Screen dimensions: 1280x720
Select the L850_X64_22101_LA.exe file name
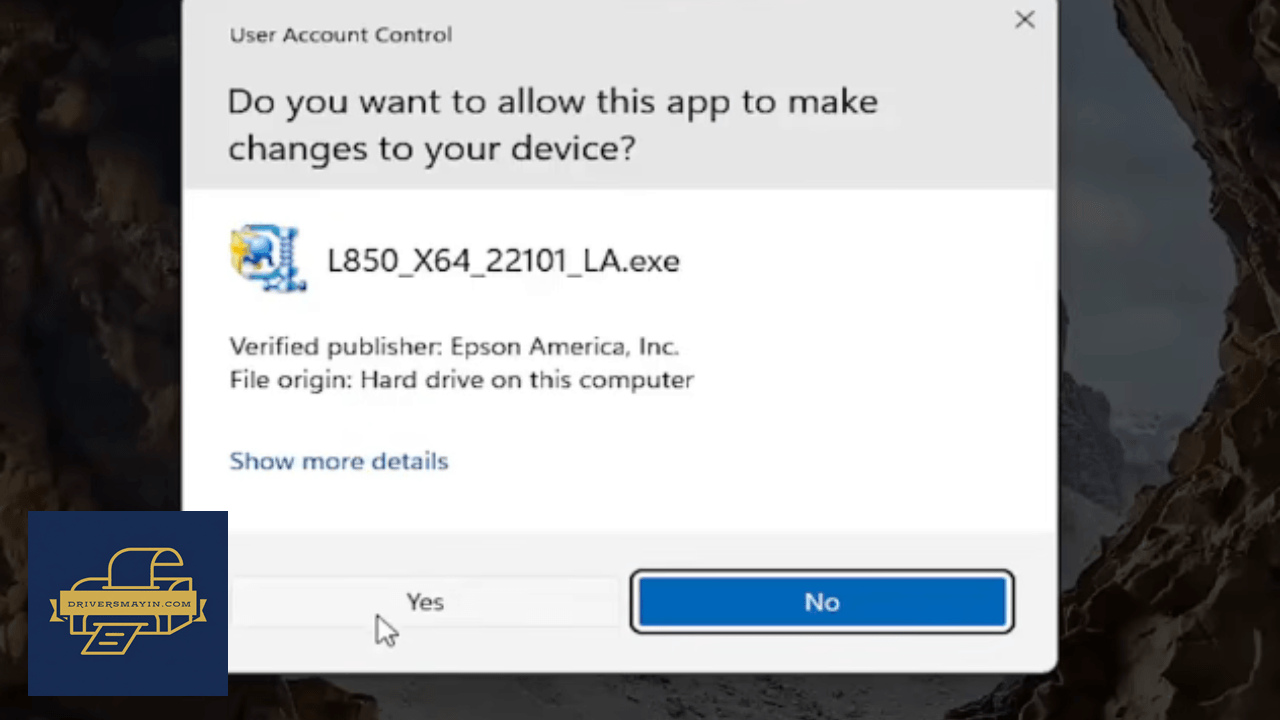click(504, 261)
